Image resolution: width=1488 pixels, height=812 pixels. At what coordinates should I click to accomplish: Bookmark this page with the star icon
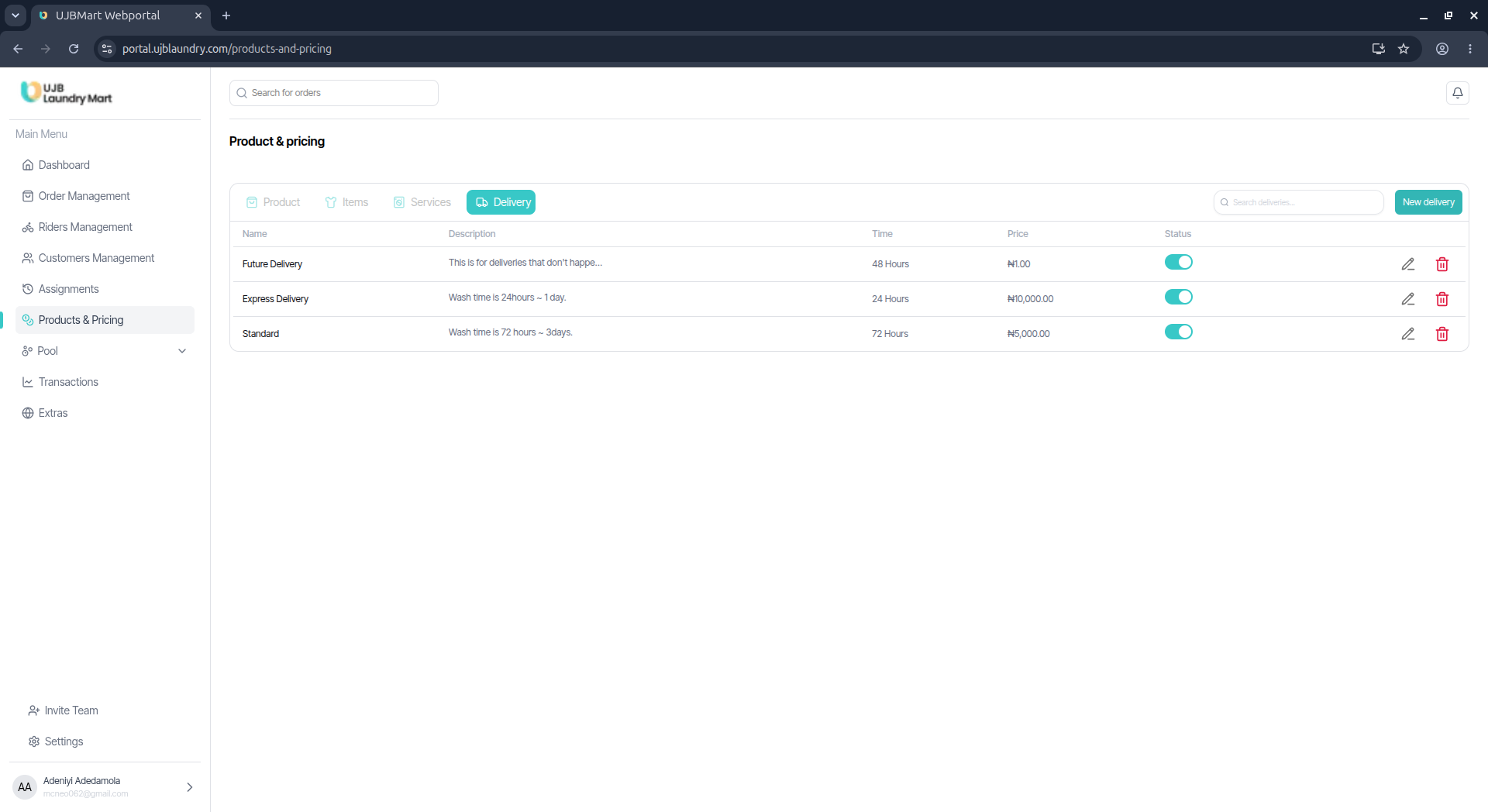tap(1404, 49)
